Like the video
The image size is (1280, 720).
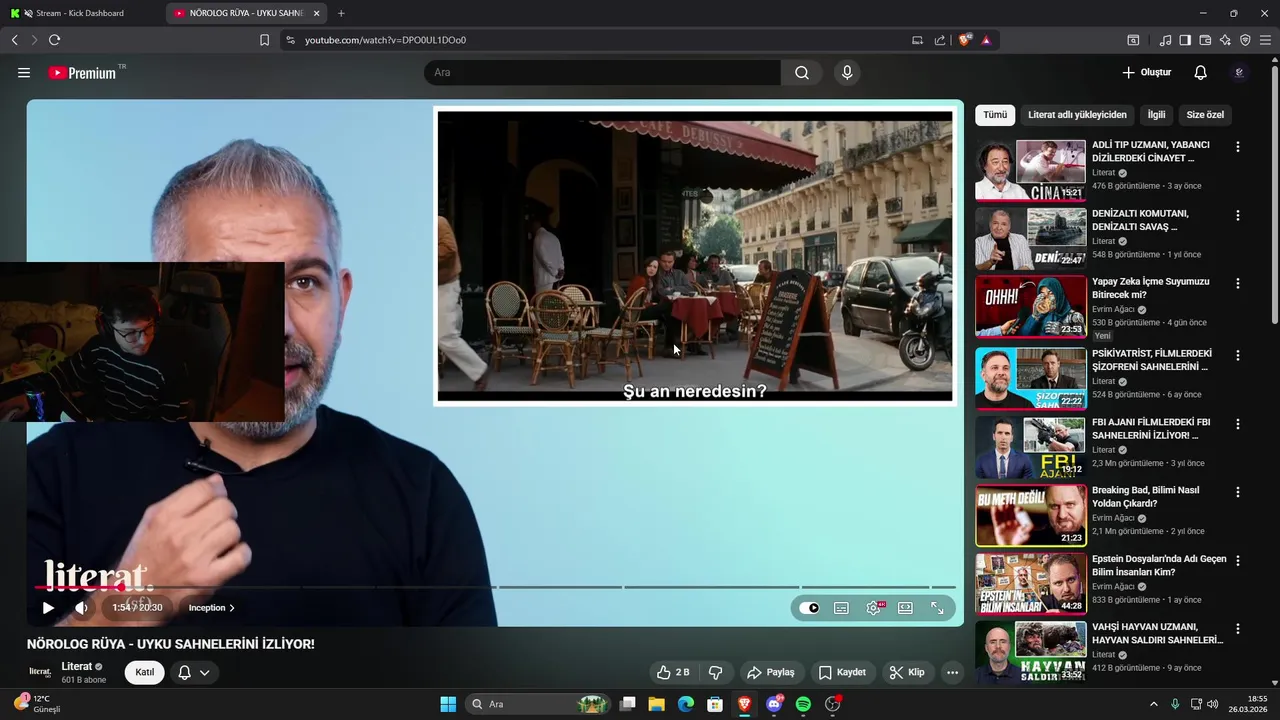coord(673,672)
